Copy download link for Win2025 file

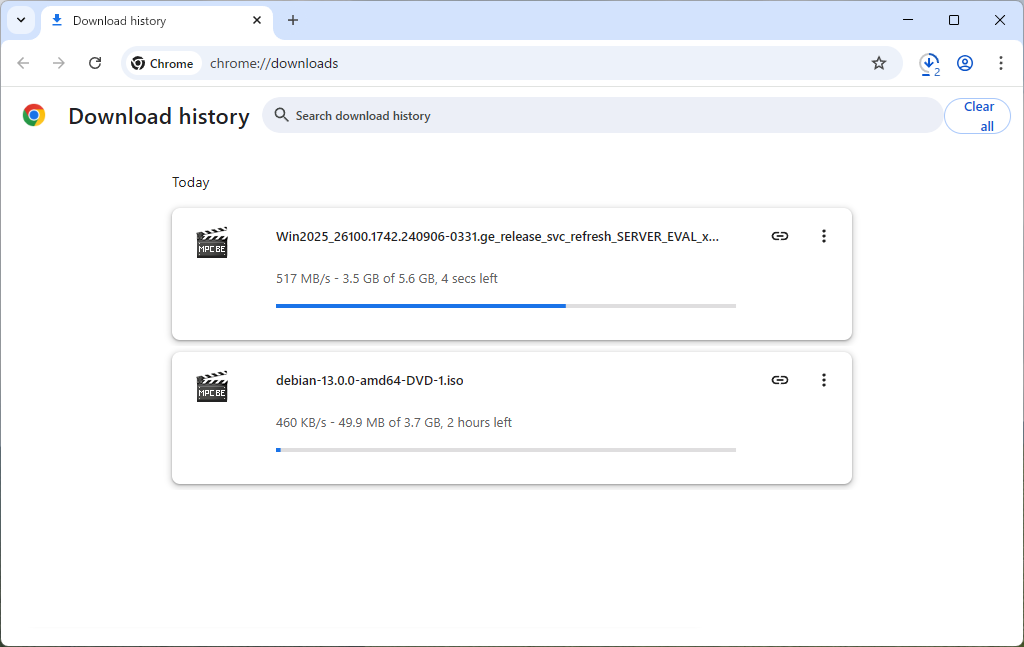coord(780,236)
